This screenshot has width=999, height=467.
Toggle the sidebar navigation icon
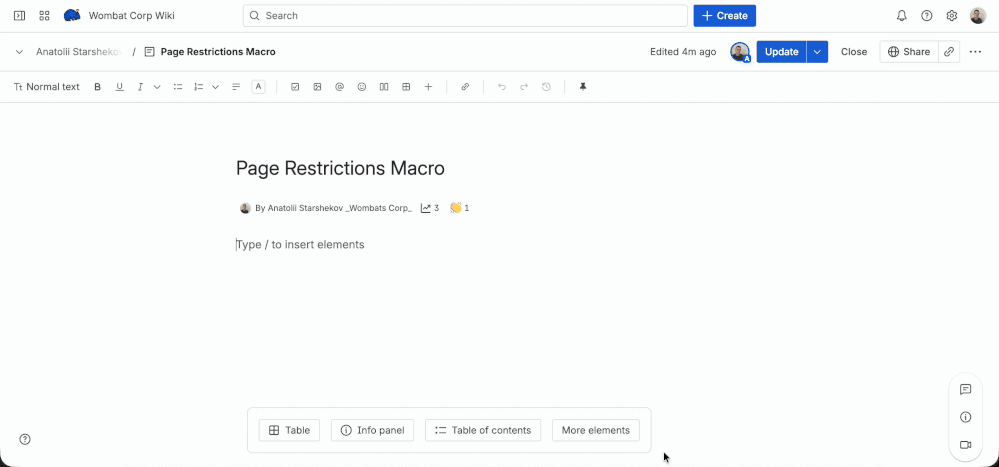[x=20, y=15]
